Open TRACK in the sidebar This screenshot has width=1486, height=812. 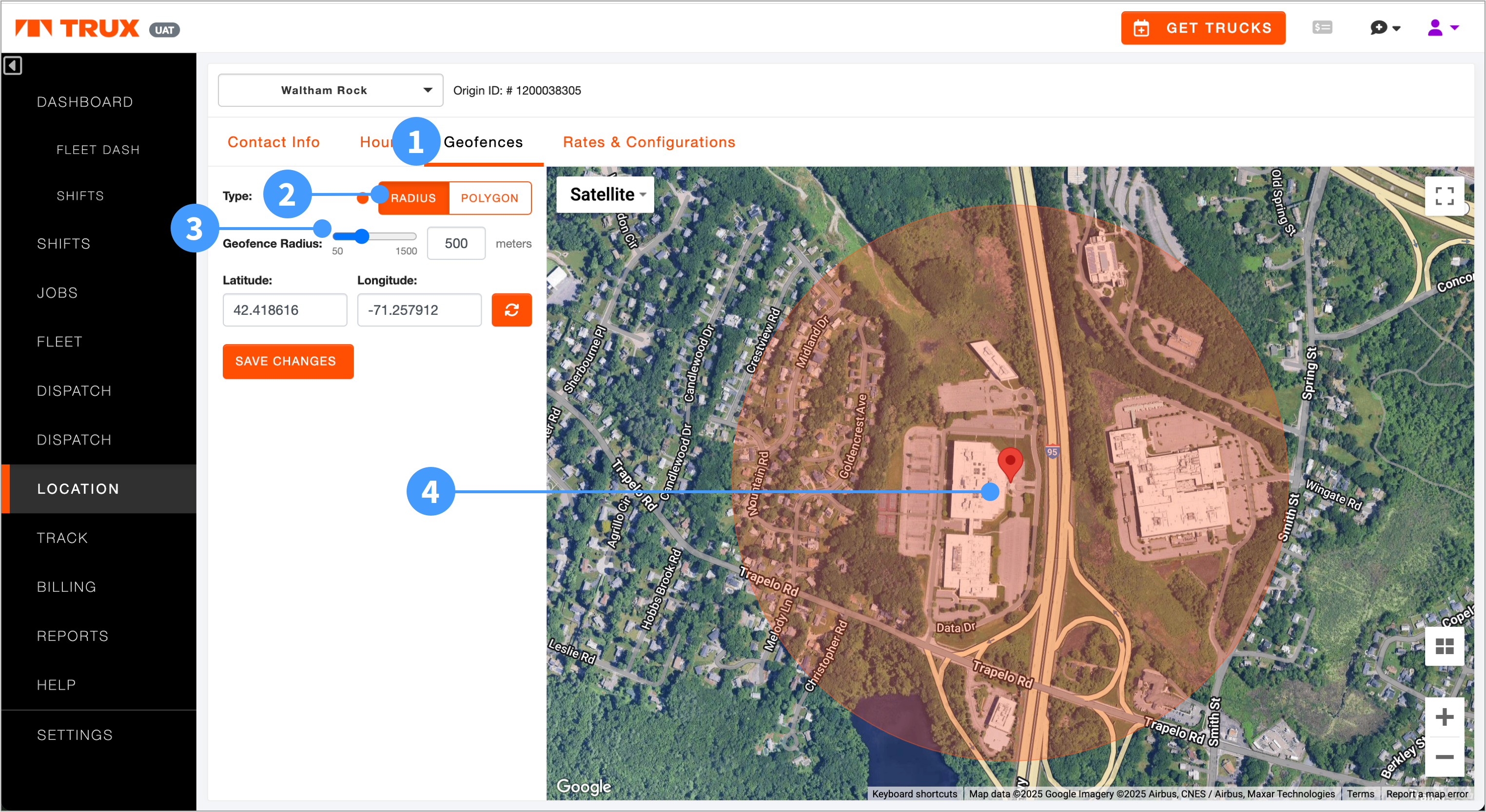62,538
